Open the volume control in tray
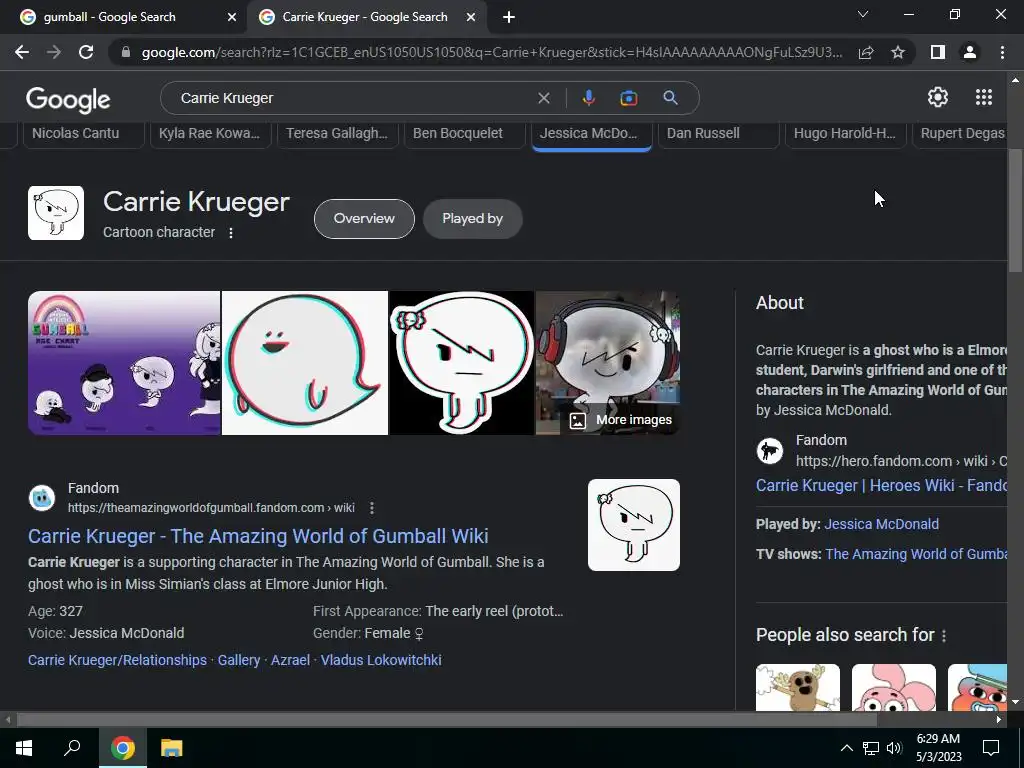The width and height of the screenshot is (1024, 768). click(894, 748)
